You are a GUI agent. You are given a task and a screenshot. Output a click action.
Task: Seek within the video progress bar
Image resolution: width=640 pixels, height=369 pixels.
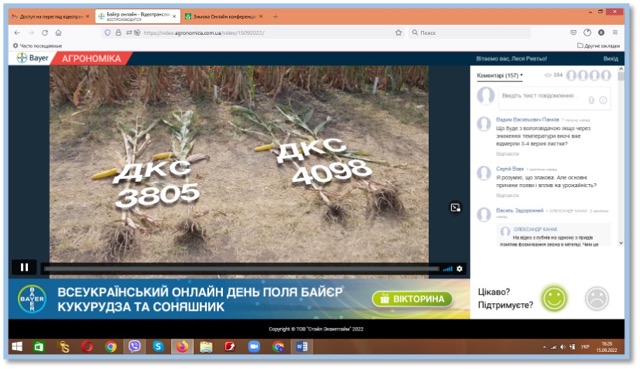pos(242,269)
